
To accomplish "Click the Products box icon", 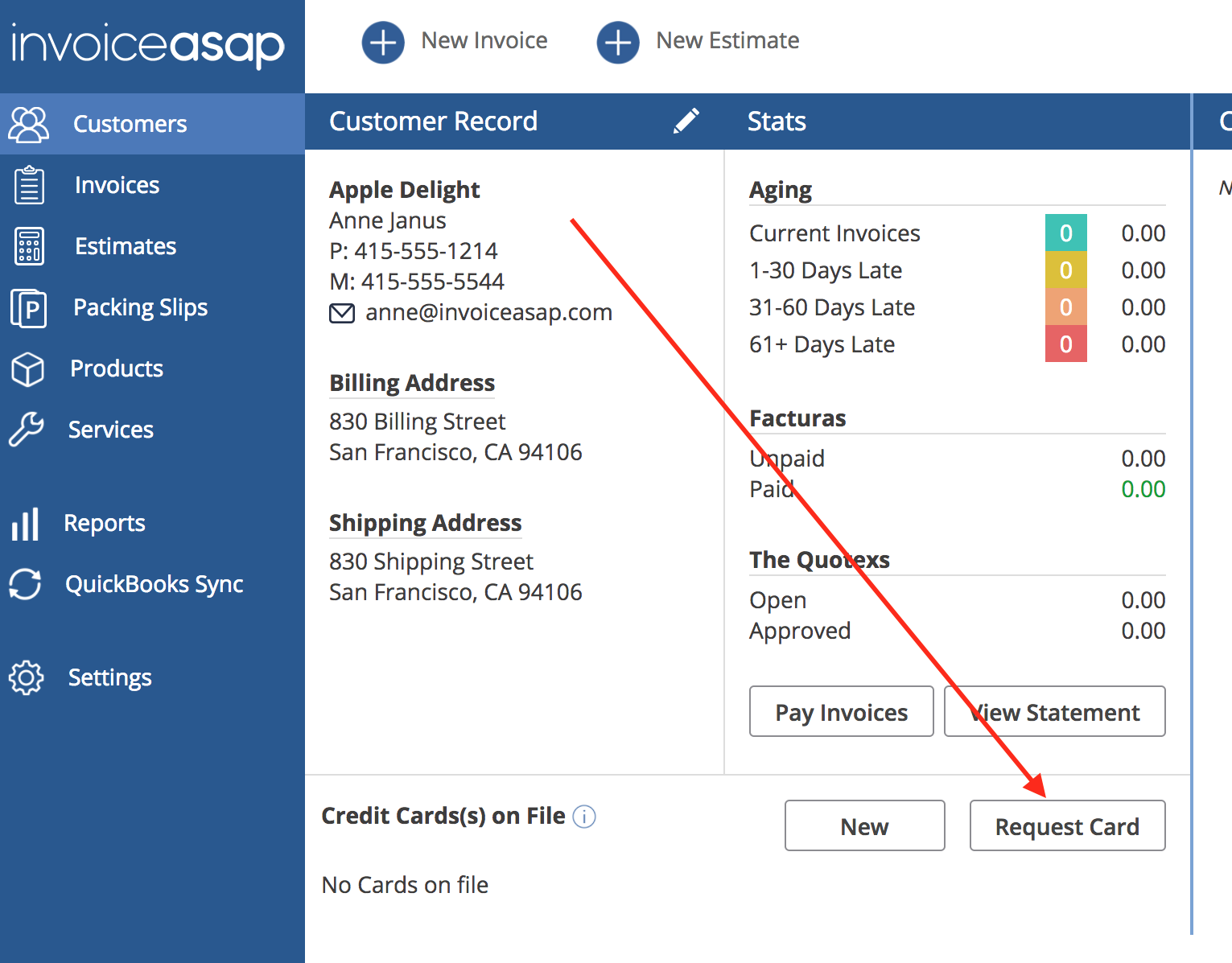I will (28, 369).
